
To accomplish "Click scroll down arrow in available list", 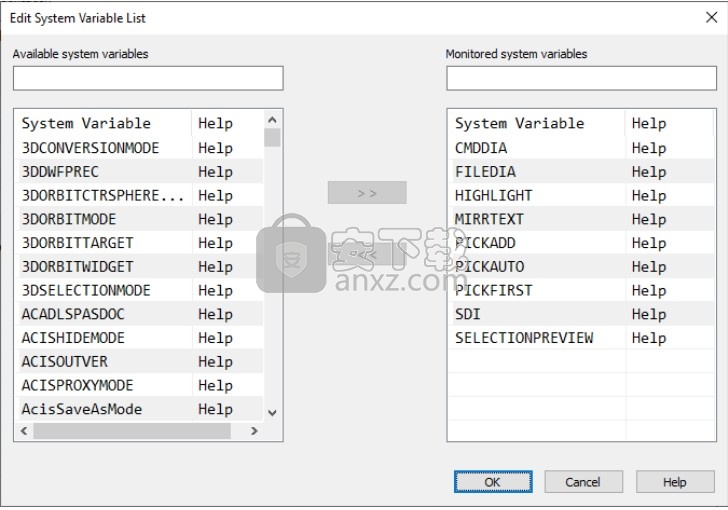I will 273,412.
